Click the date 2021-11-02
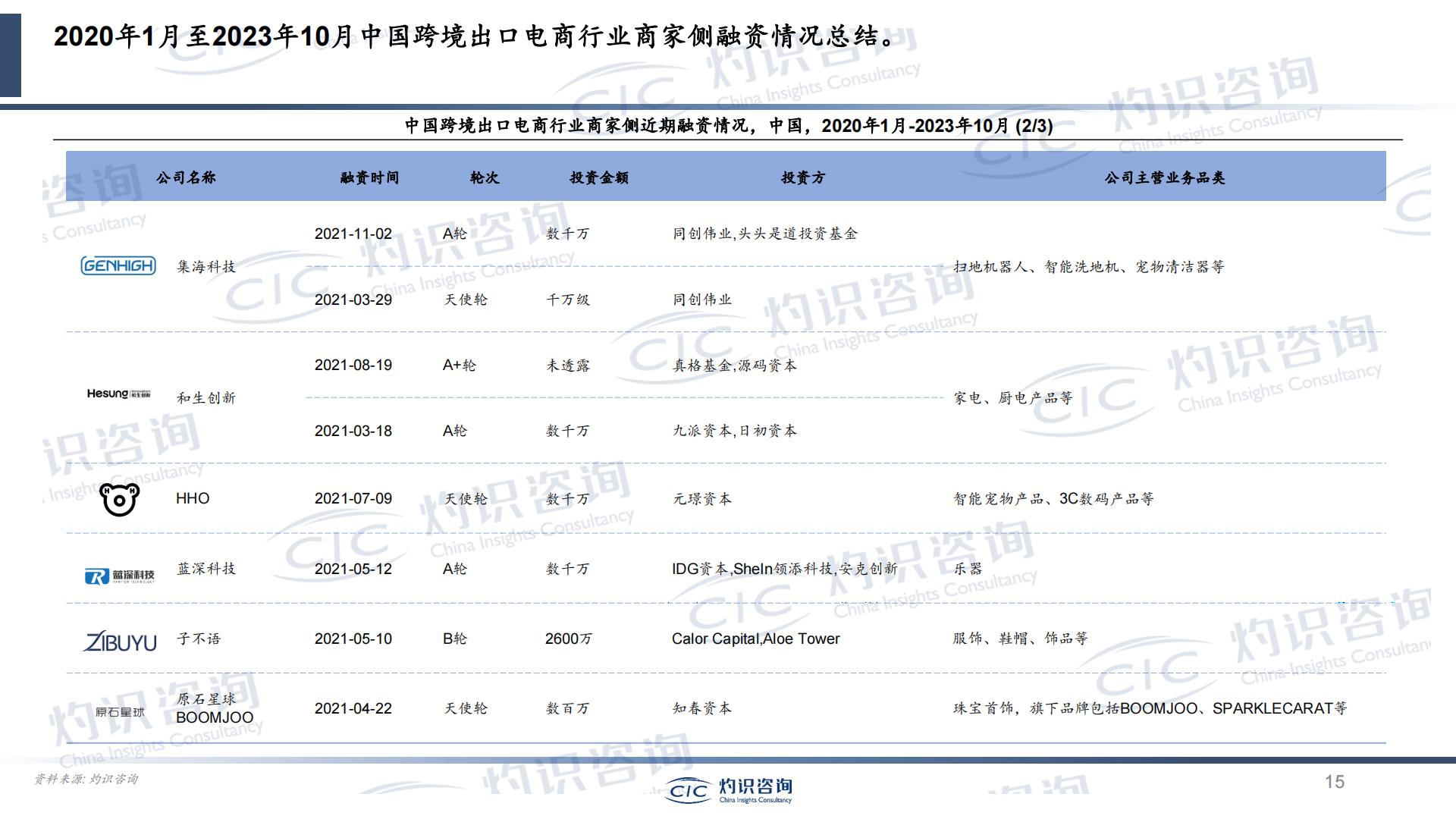This screenshot has height=819, width=1456. [353, 234]
